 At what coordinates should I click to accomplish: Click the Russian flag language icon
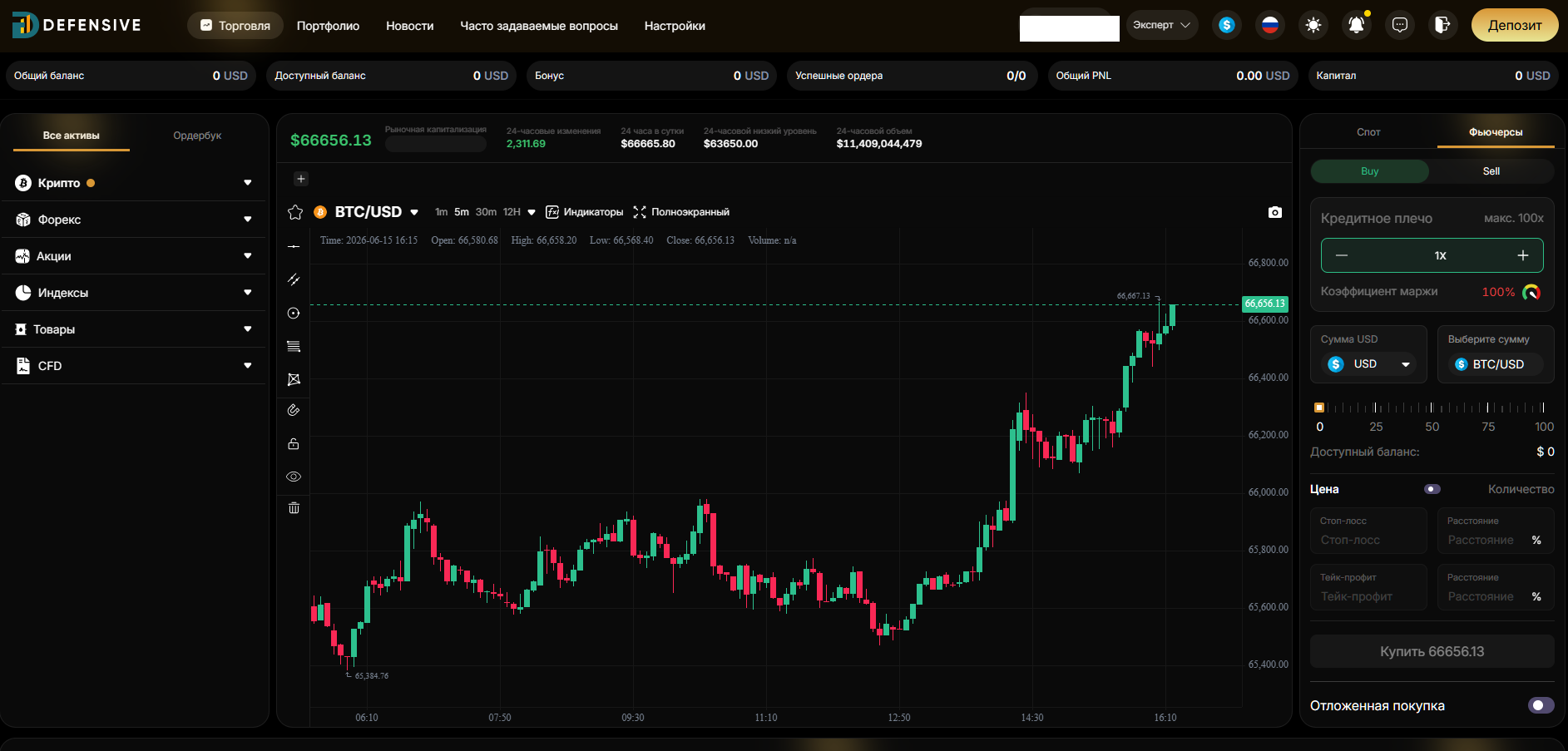tap(1269, 25)
